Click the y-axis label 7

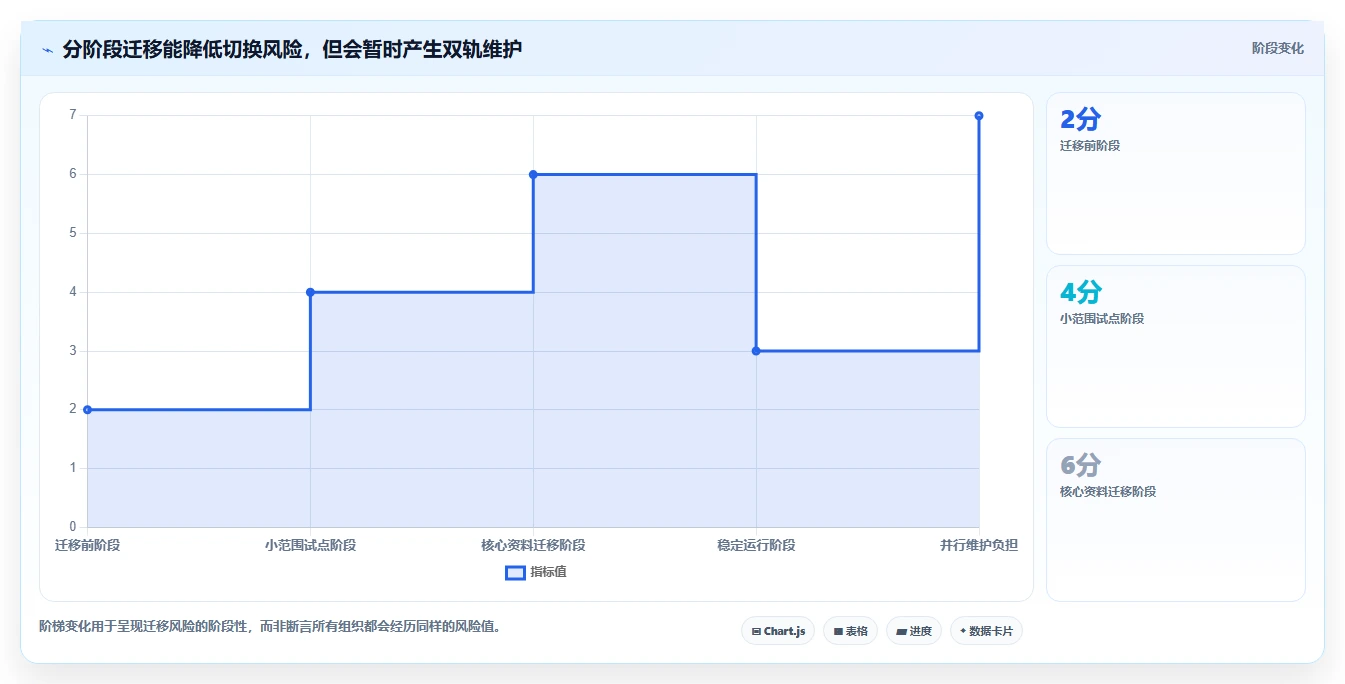[x=72, y=115]
